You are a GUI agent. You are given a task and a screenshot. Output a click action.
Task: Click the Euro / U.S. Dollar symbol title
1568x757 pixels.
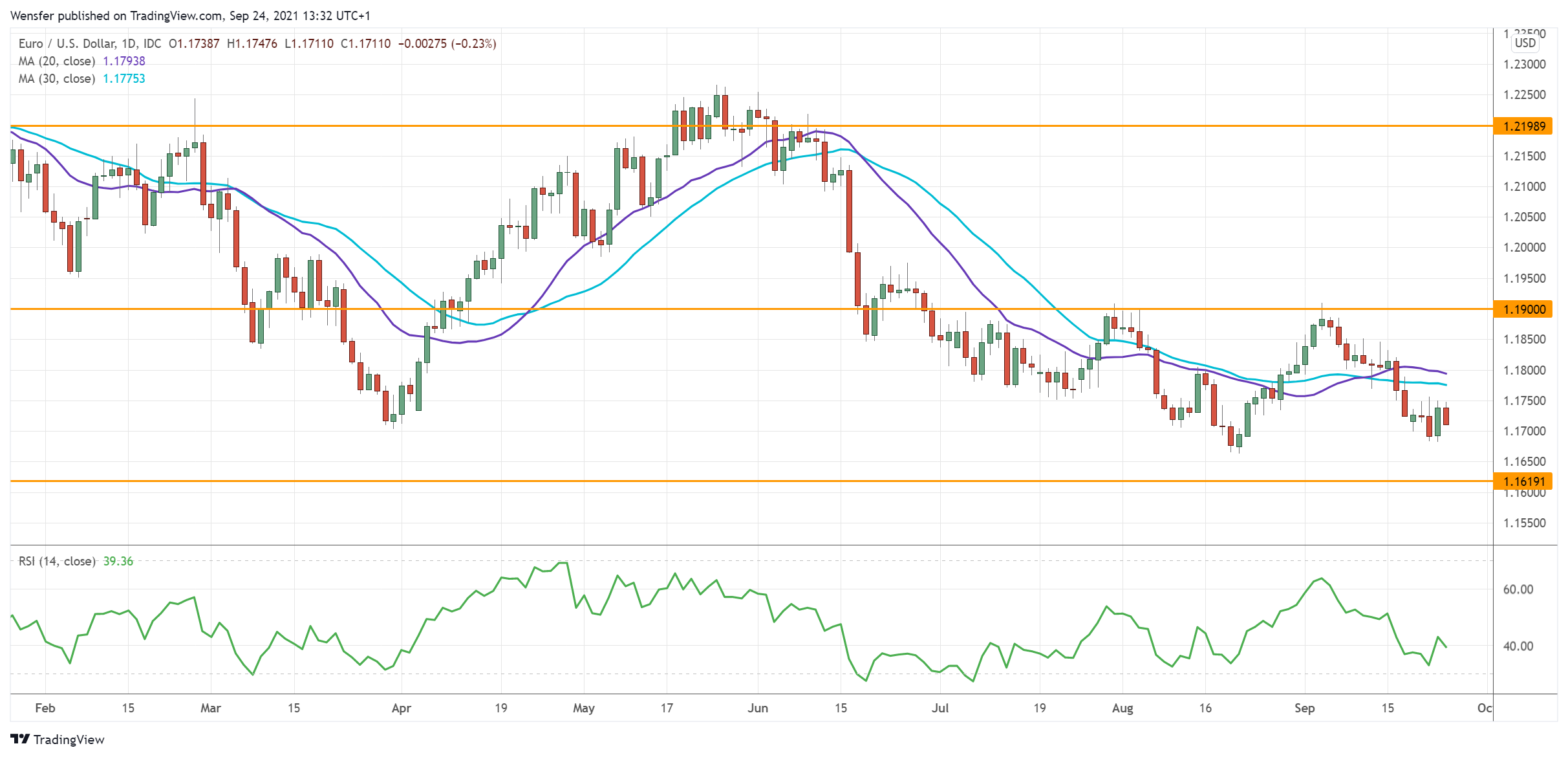tap(67, 43)
